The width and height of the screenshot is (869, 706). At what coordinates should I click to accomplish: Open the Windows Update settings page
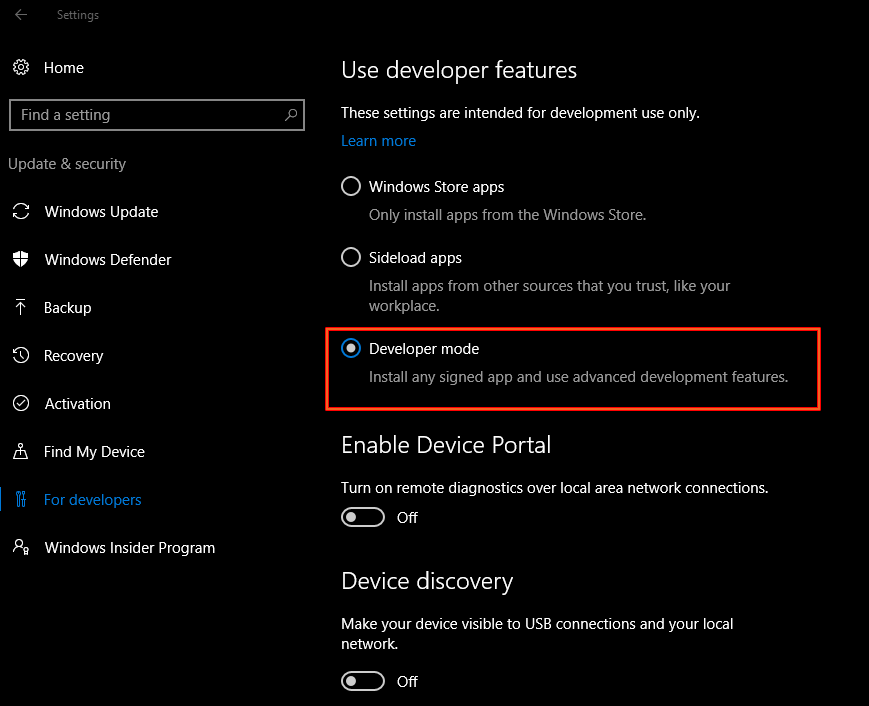101,212
